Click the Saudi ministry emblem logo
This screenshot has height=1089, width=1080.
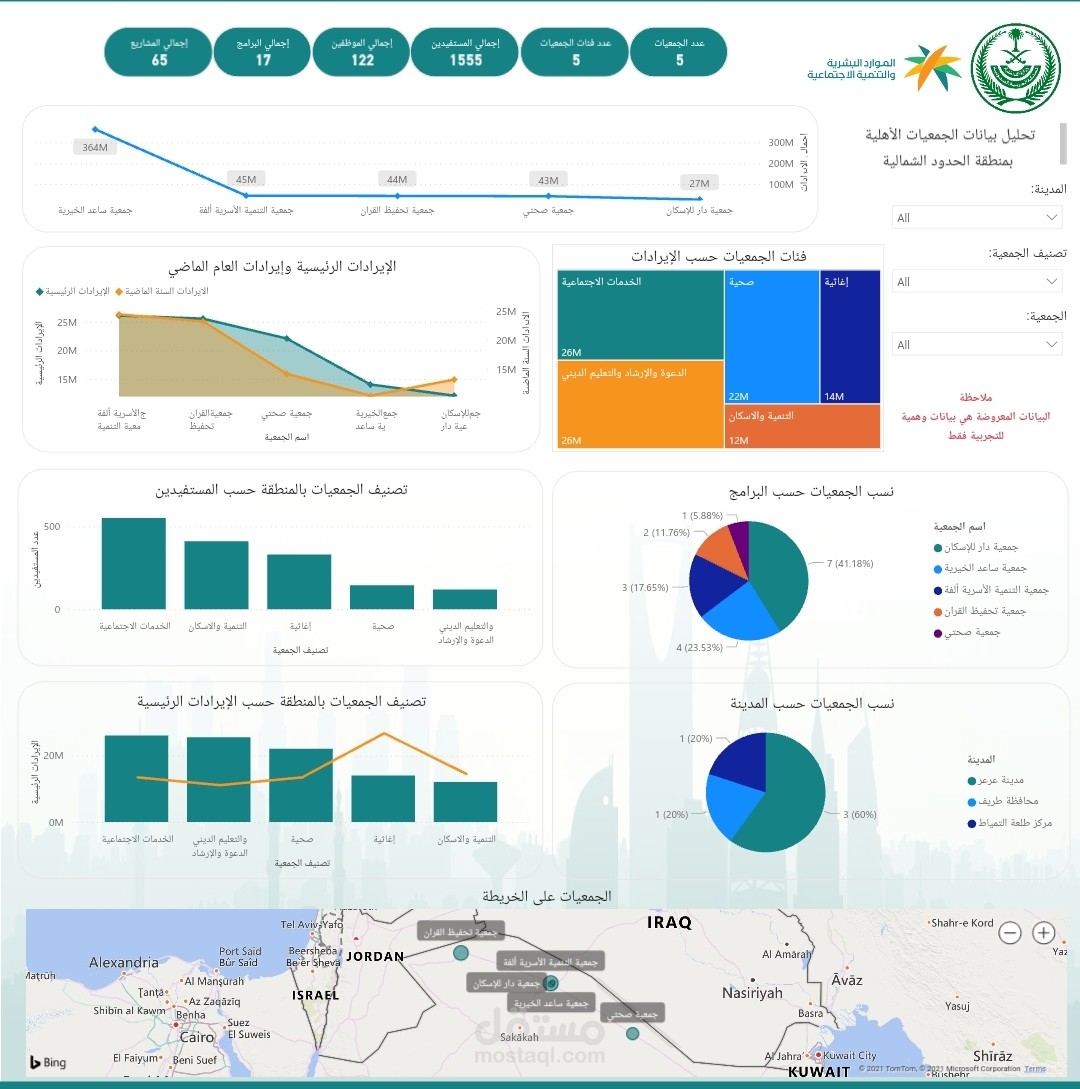click(x=1015, y=67)
